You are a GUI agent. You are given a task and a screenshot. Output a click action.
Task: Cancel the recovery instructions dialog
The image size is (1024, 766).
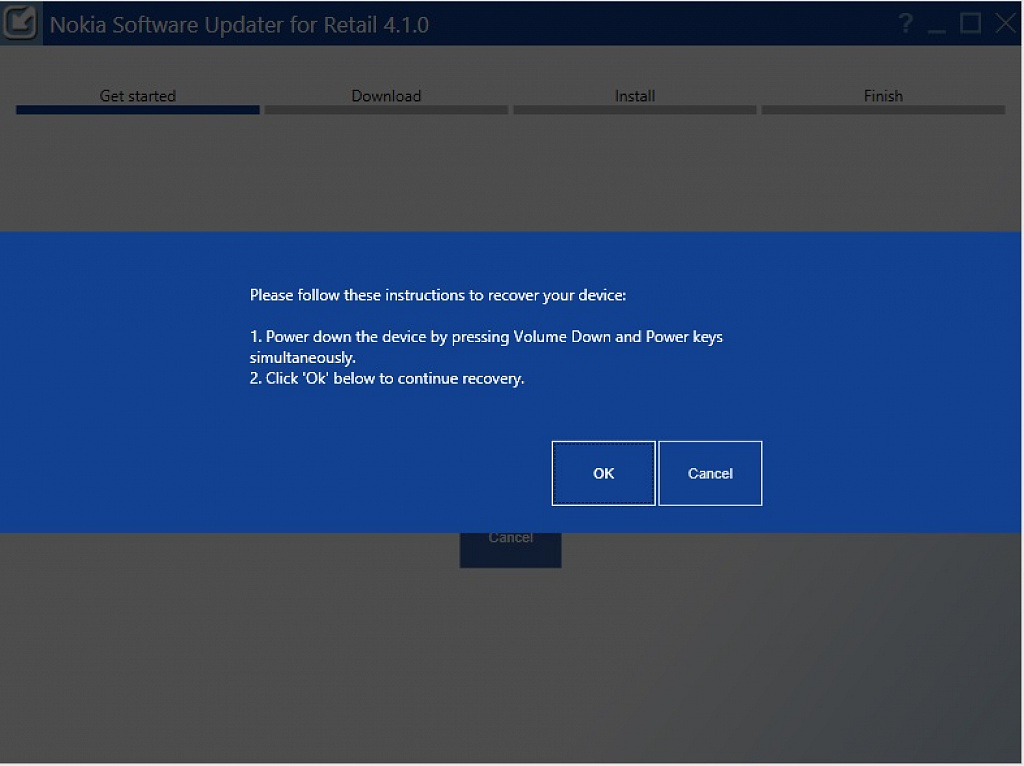(710, 473)
